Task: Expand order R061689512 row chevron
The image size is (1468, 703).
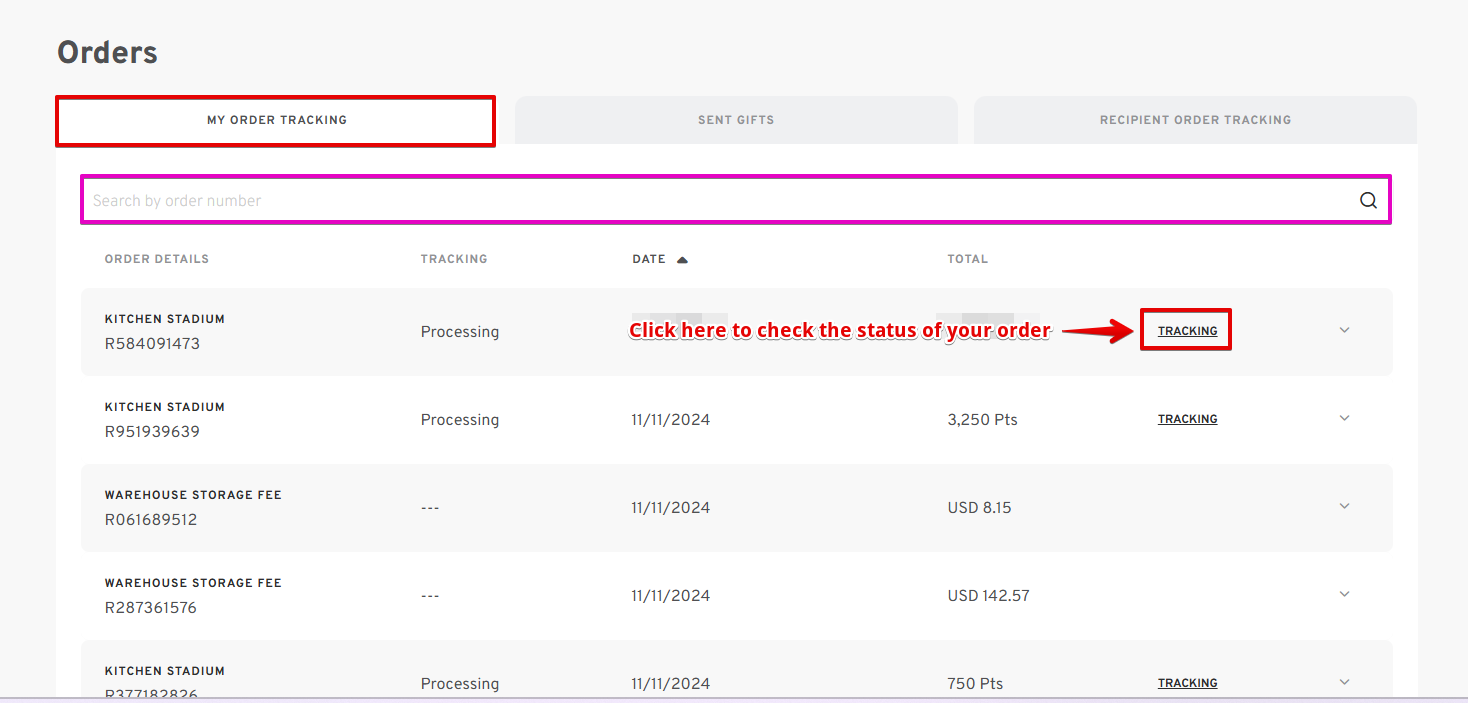Action: 1344,506
